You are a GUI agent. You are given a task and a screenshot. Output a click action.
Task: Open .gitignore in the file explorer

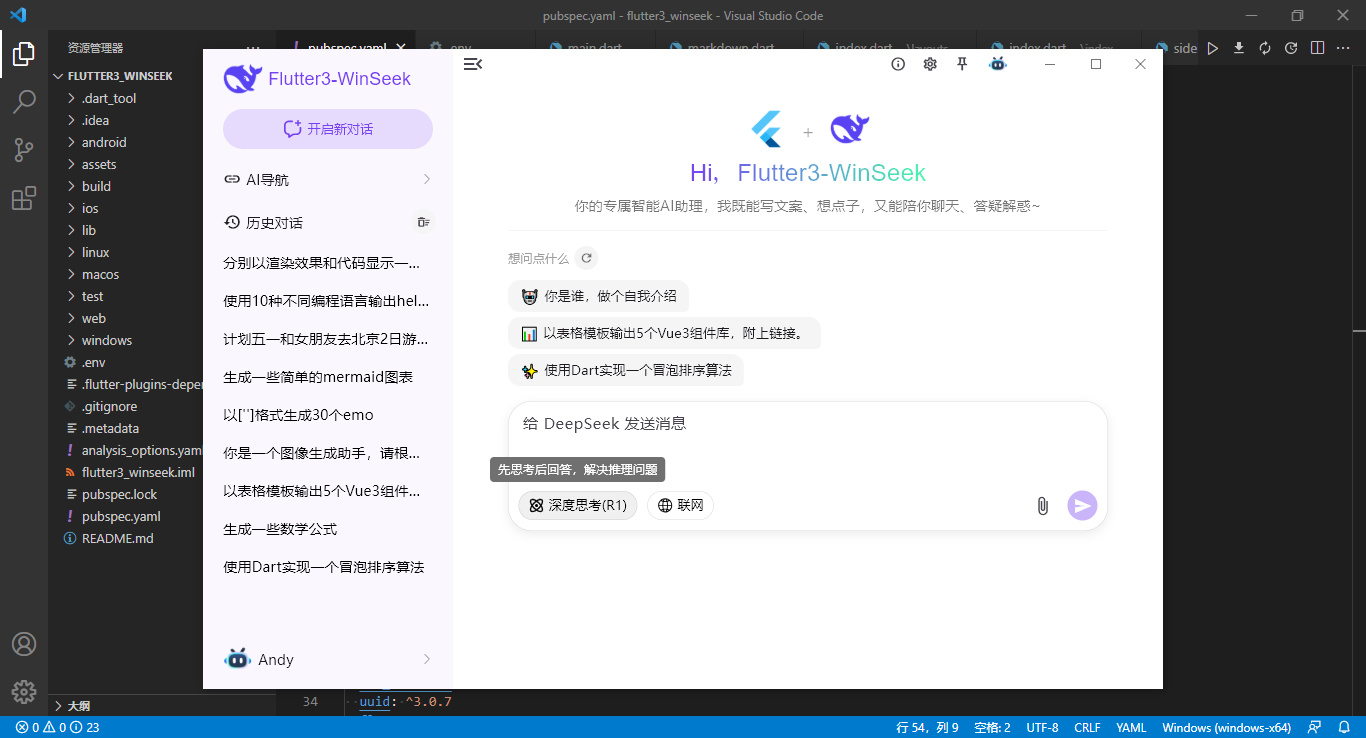click(110, 406)
